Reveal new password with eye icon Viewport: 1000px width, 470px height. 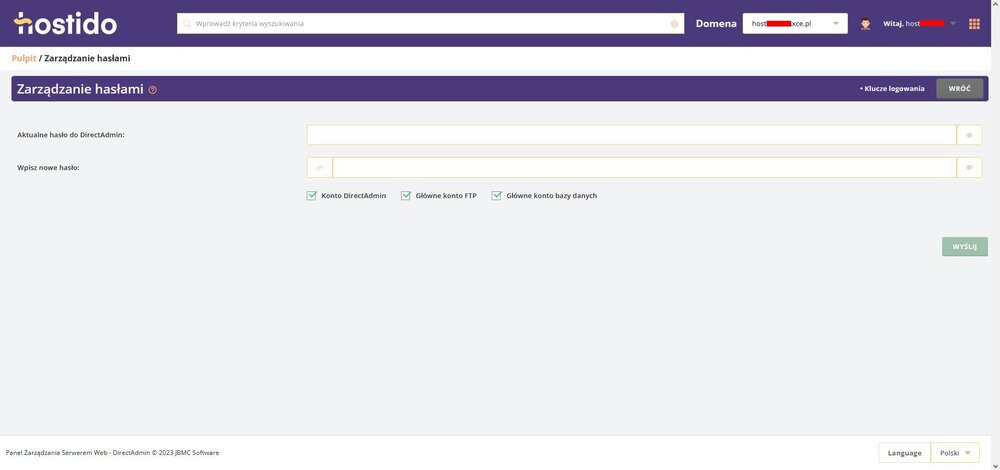point(969,167)
